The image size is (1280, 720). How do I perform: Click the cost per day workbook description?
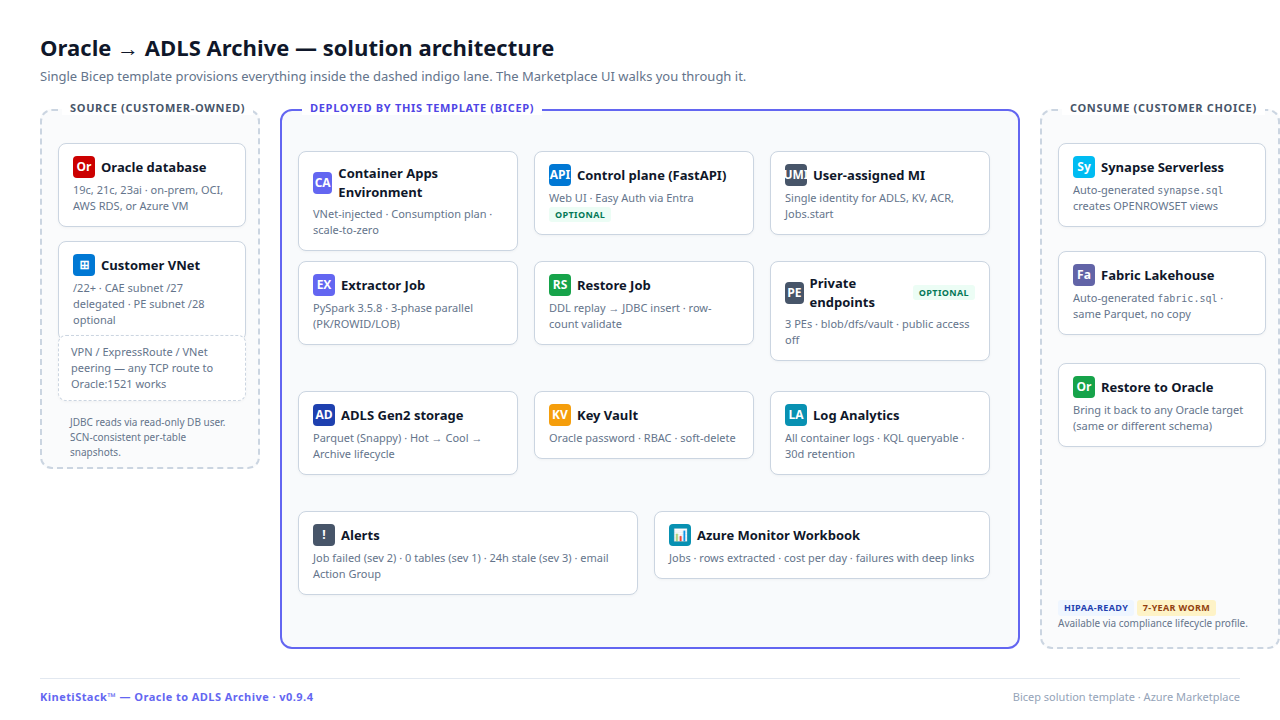point(821,558)
